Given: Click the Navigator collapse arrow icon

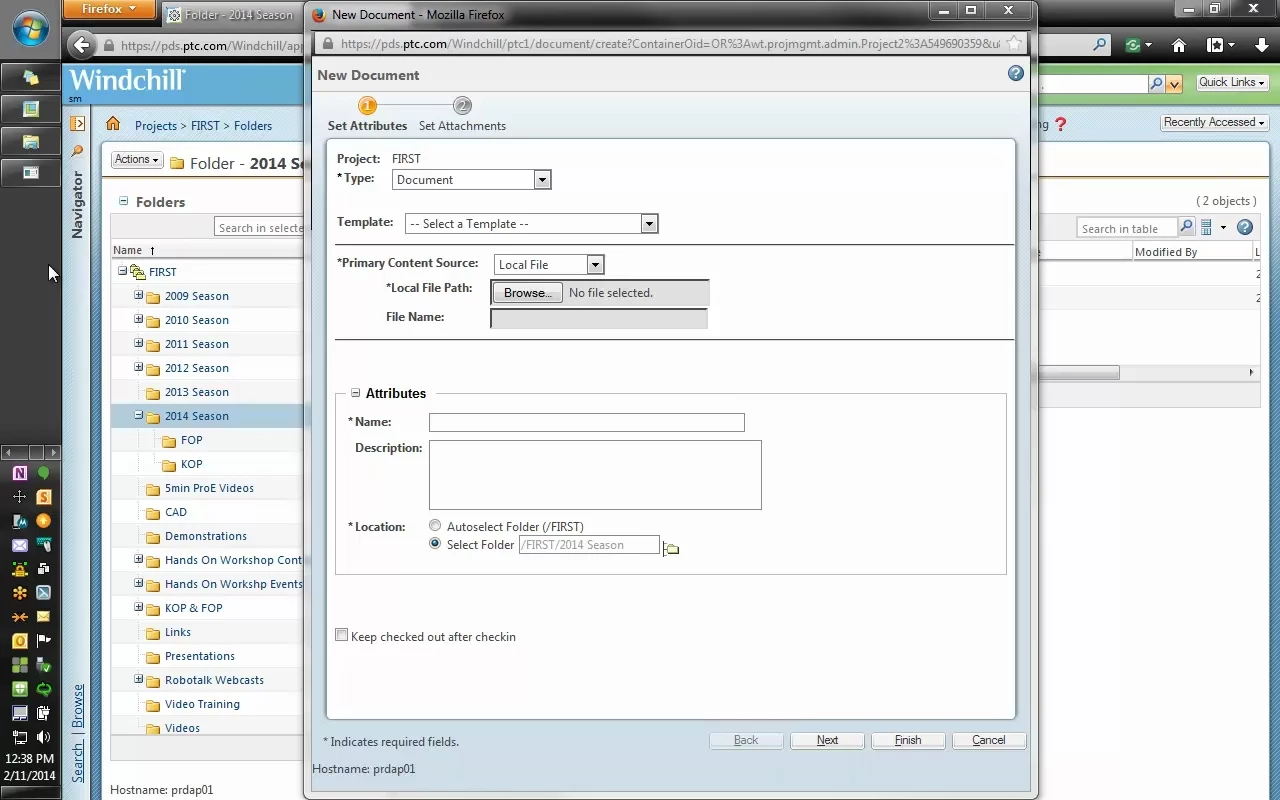Looking at the screenshot, I should point(77,124).
